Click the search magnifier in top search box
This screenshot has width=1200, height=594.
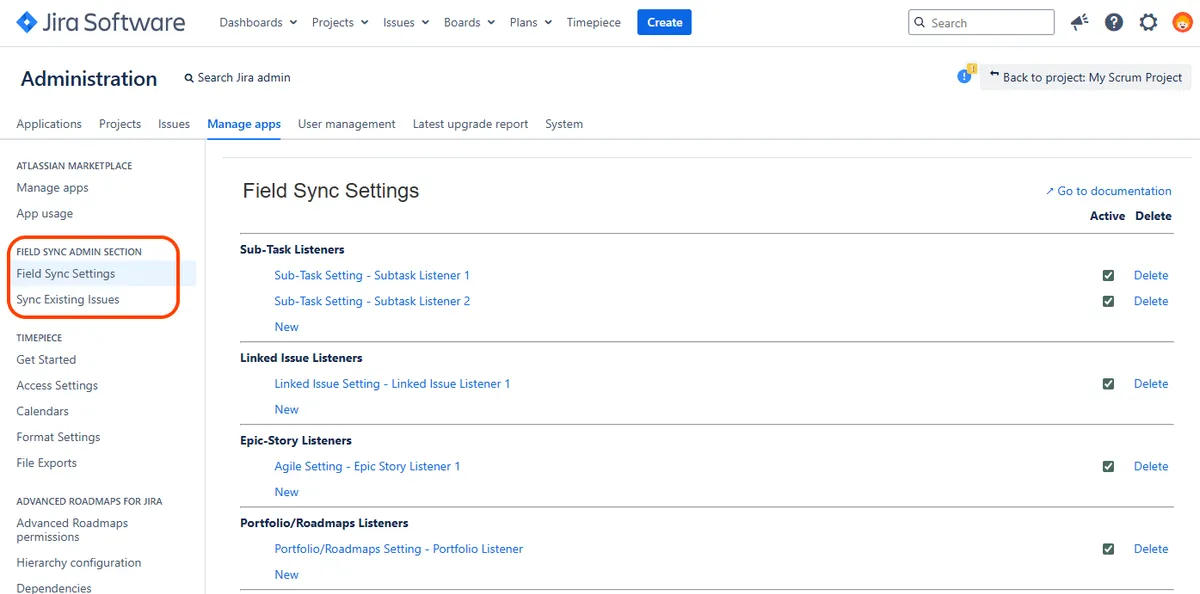pos(921,23)
